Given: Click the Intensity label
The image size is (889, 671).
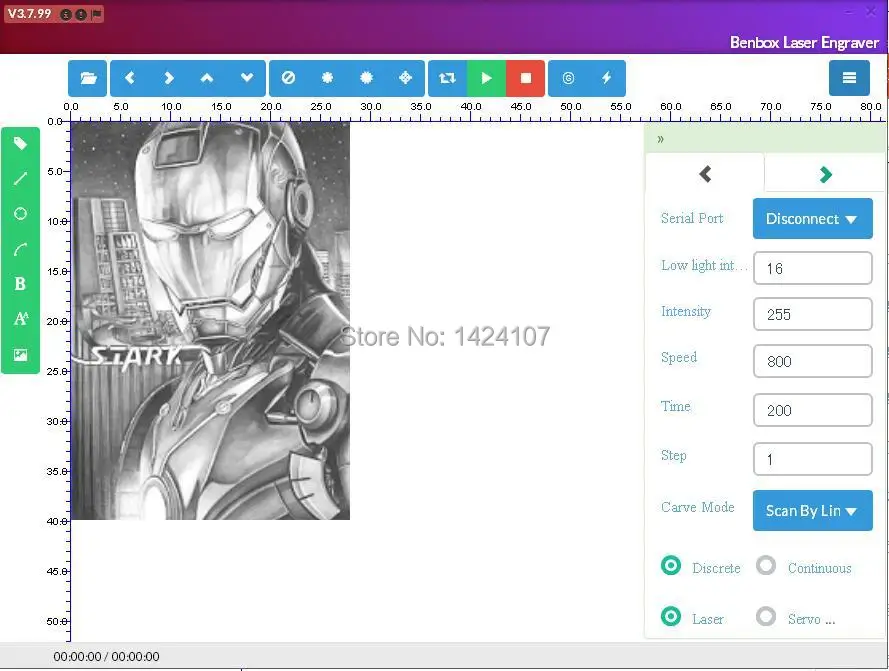Looking at the screenshot, I should 685,311.
